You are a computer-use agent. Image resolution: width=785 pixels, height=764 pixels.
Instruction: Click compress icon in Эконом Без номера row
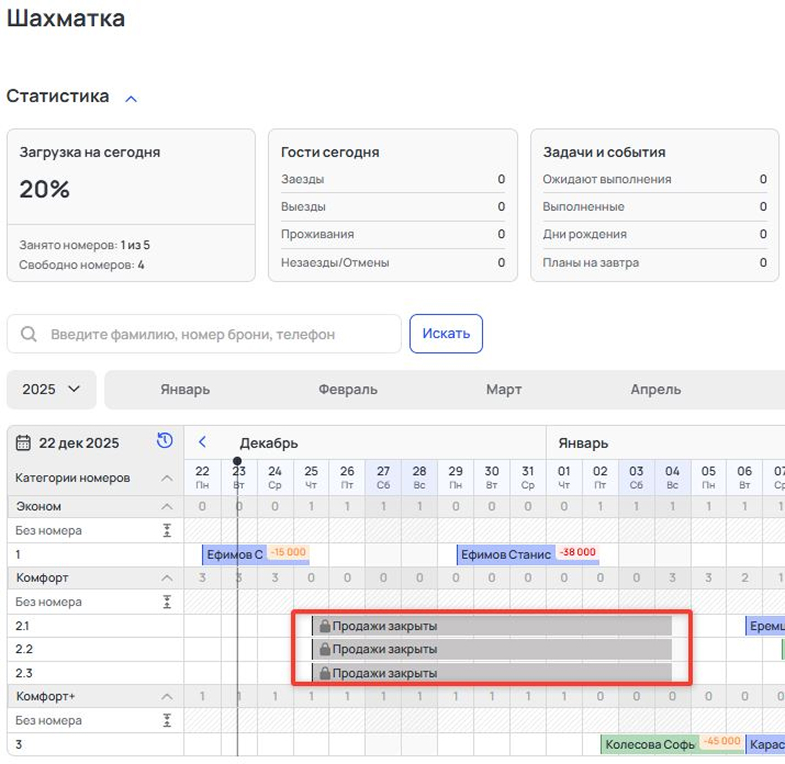click(167, 530)
